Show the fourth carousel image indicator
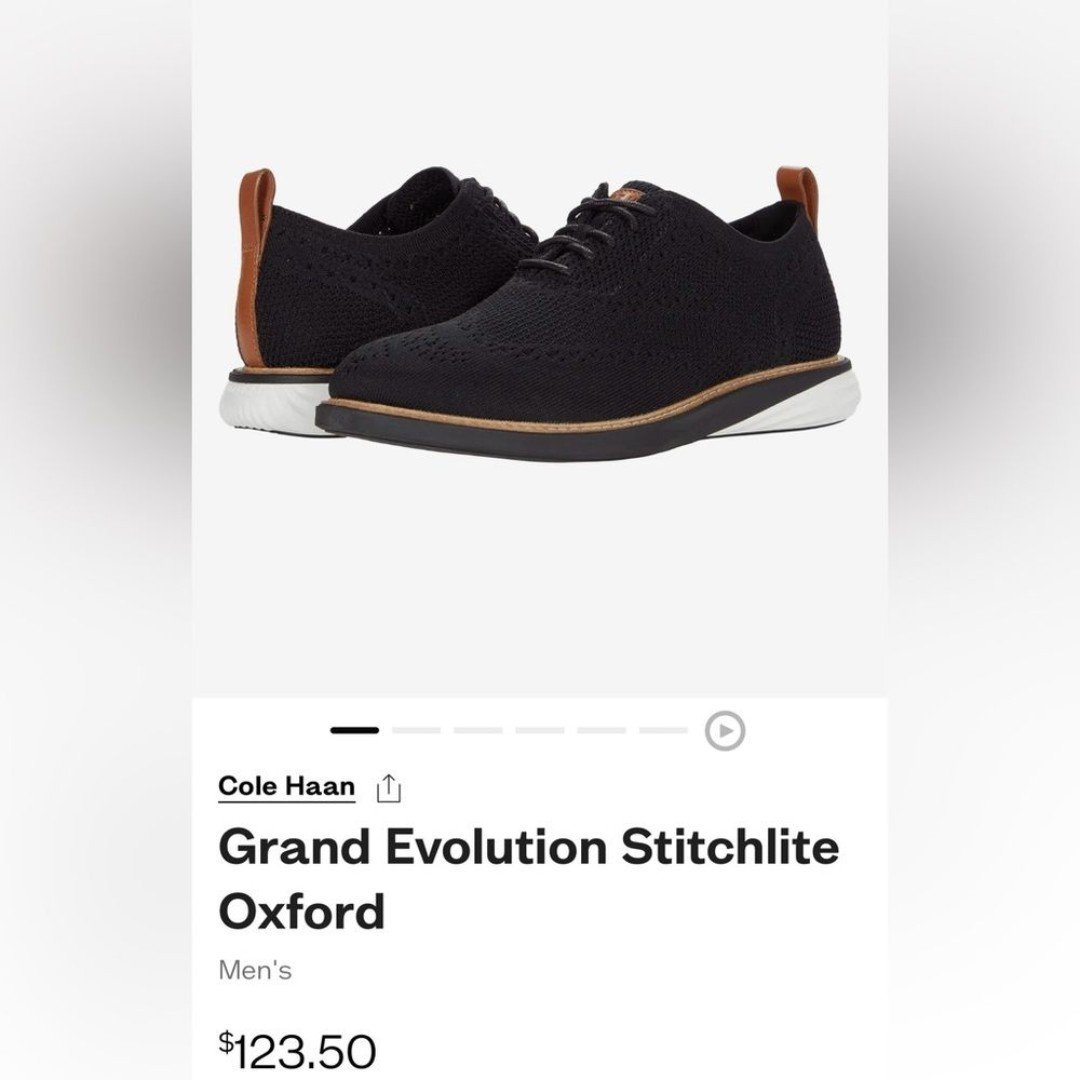This screenshot has height=1080, width=1080. pos(540,730)
